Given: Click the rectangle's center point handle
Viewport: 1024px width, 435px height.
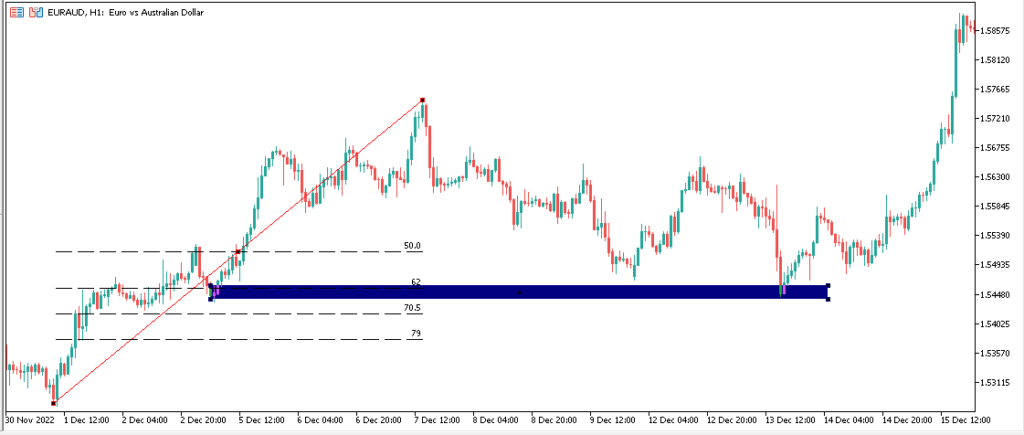Looking at the screenshot, I should 519,293.
